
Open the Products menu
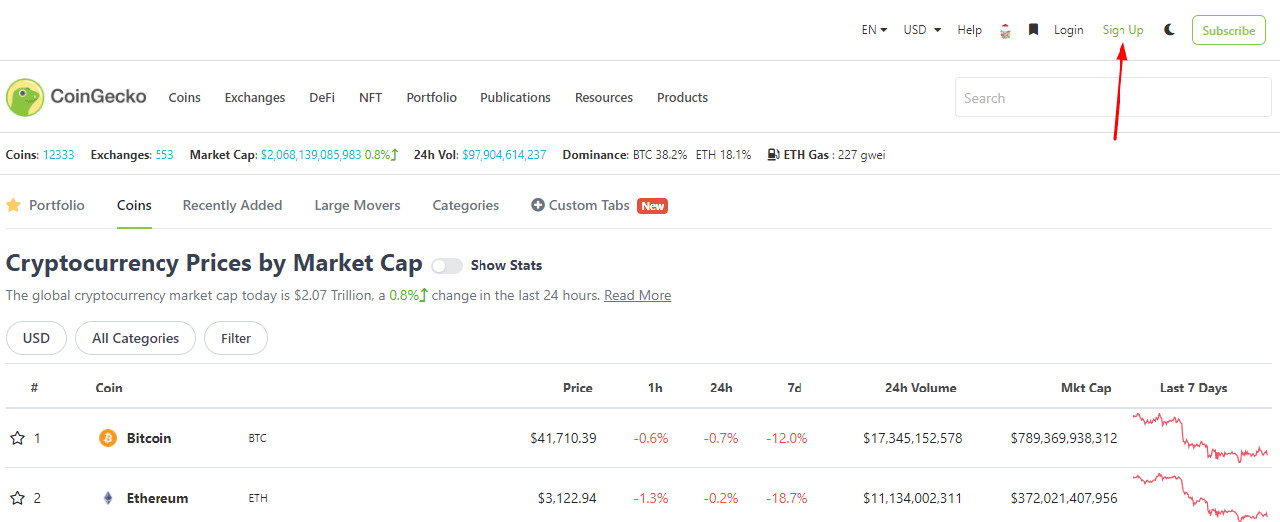pos(682,97)
